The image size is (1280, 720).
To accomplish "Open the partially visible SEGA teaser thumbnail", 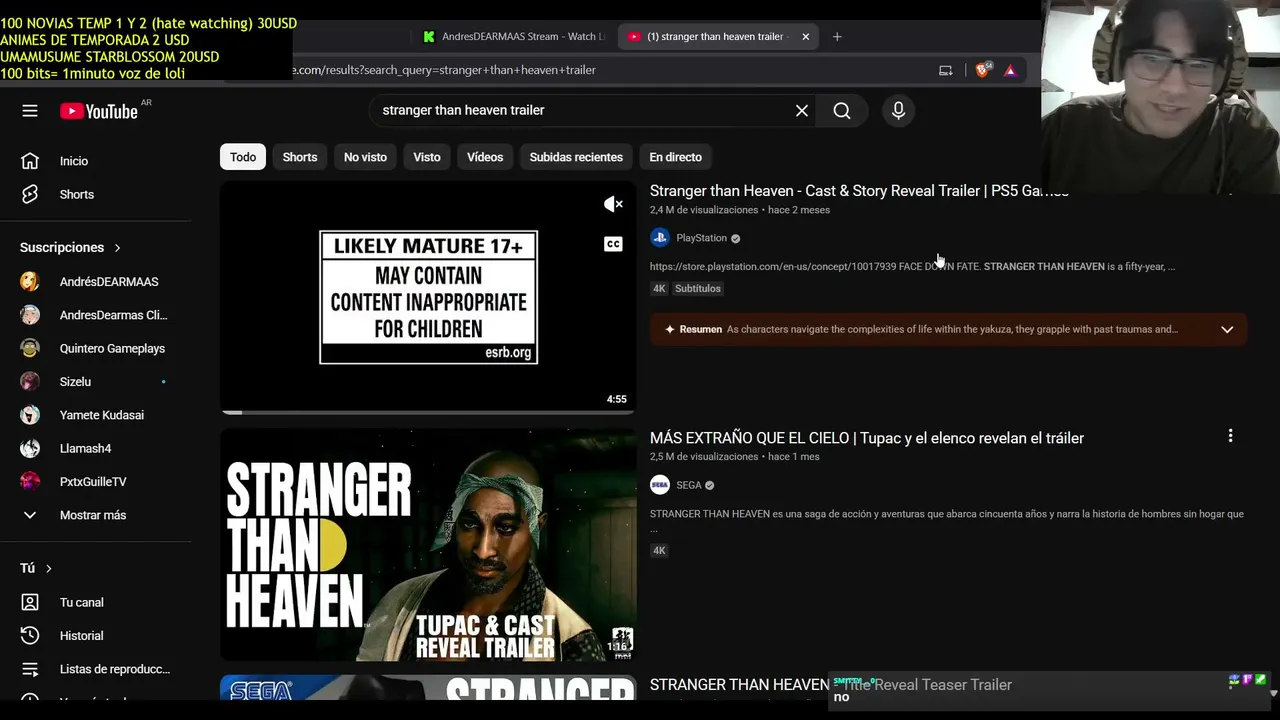I will tap(428, 688).
